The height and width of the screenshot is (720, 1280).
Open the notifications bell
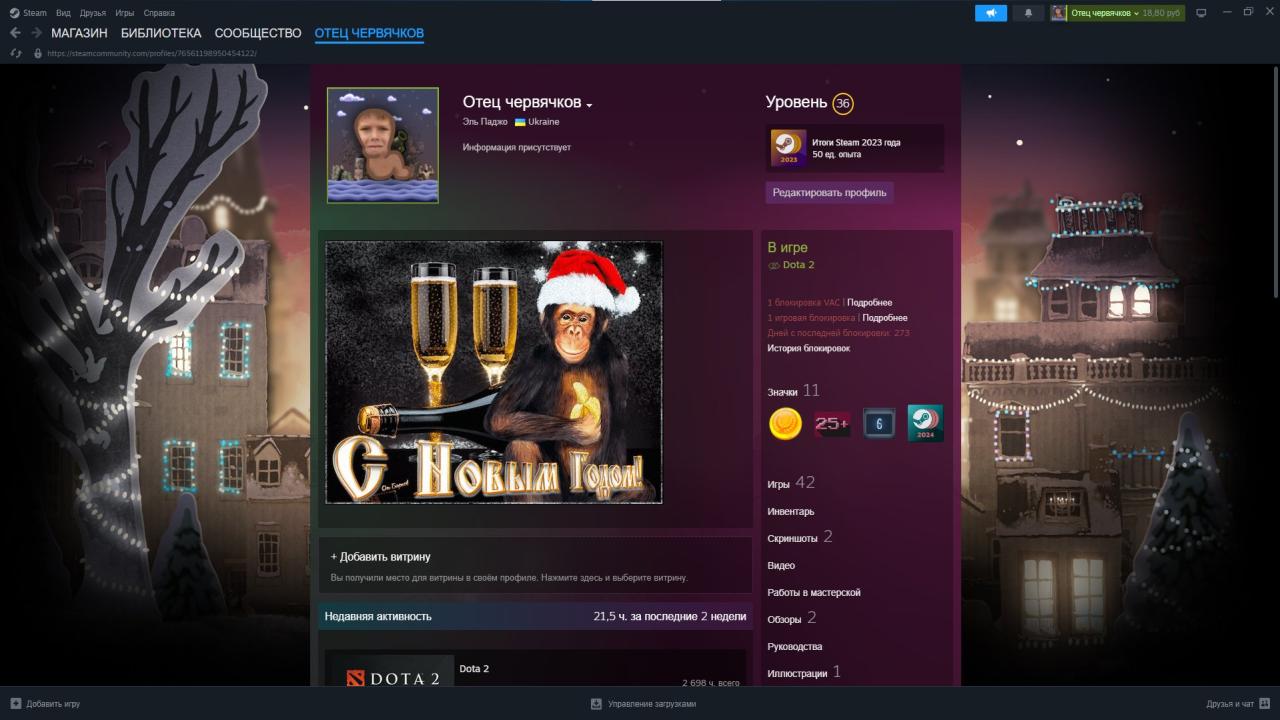click(1028, 13)
